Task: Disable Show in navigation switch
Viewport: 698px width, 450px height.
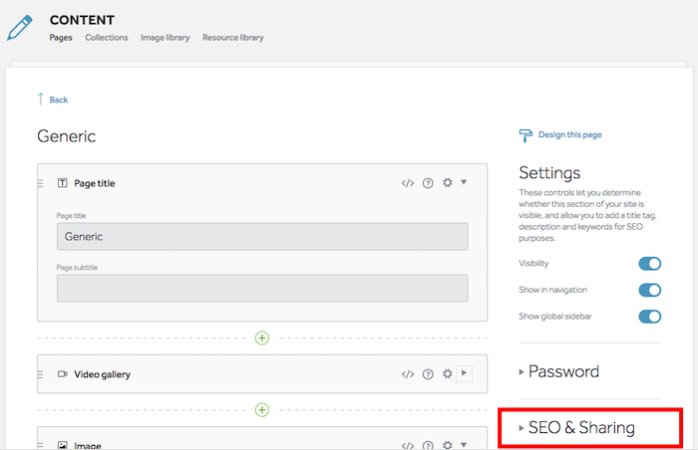Action: [x=649, y=290]
